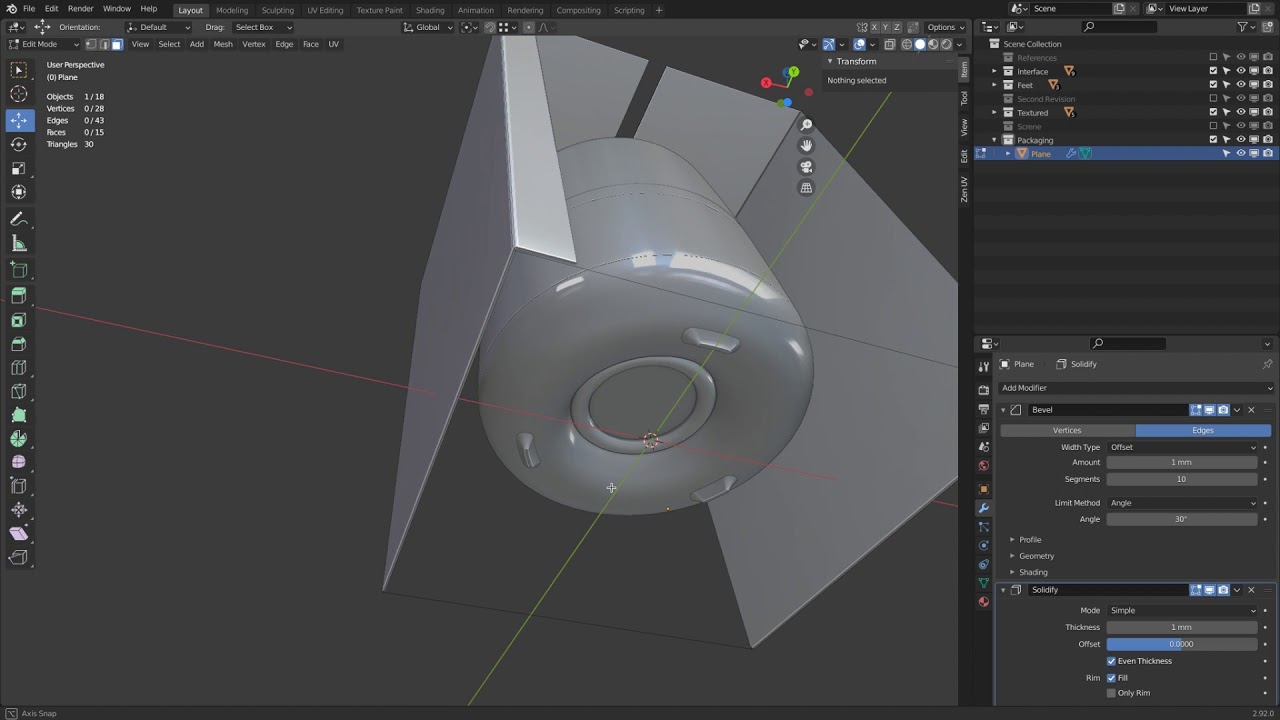Hide the Feet collection in viewport
The height and width of the screenshot is (720, 1280).
1241,85
